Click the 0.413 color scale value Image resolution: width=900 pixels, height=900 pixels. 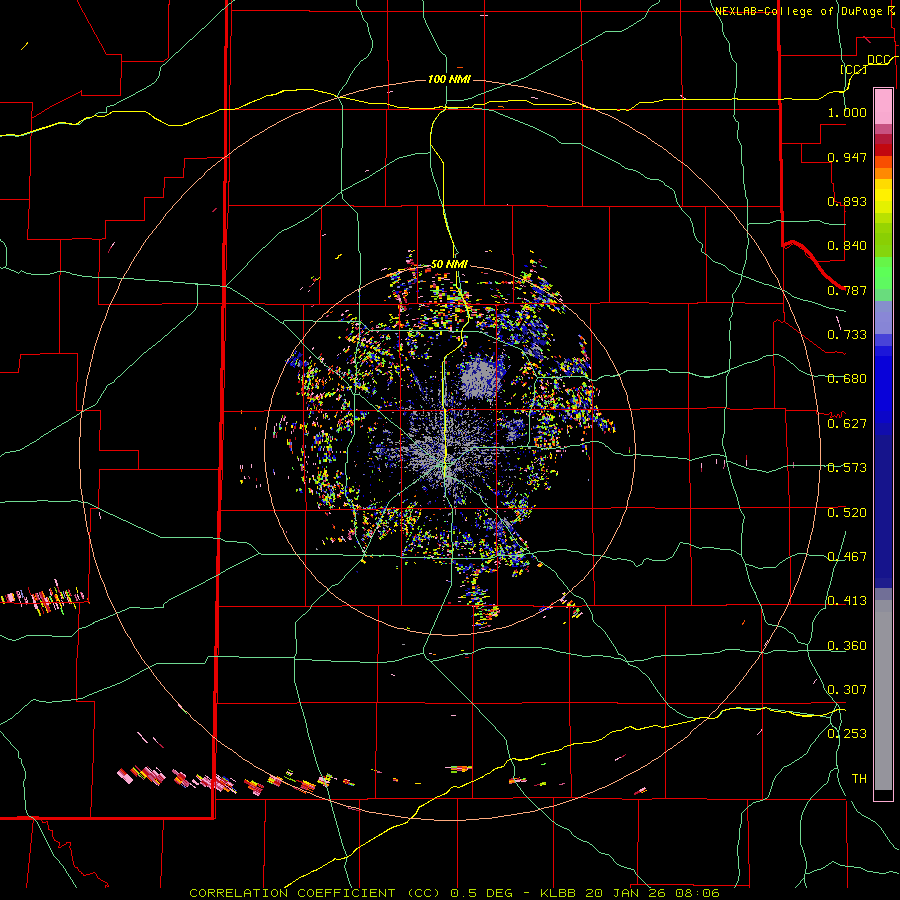tap(847, 601)
